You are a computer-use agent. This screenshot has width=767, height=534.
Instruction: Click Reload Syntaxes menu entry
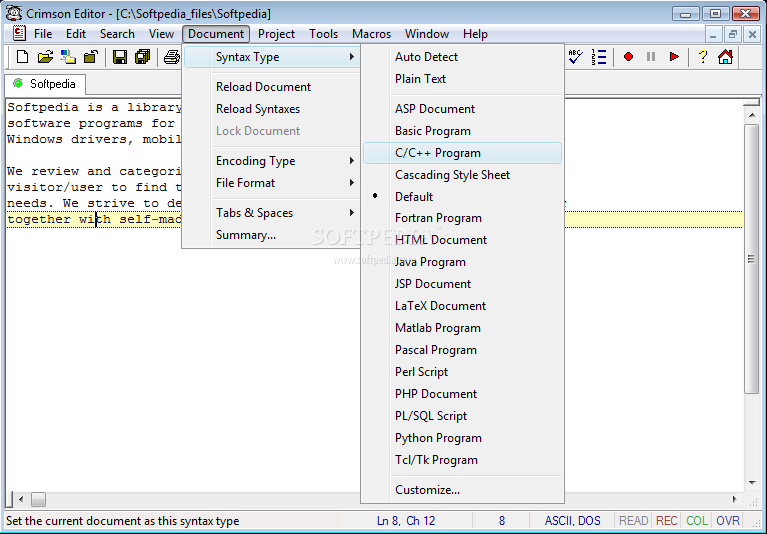271,109
